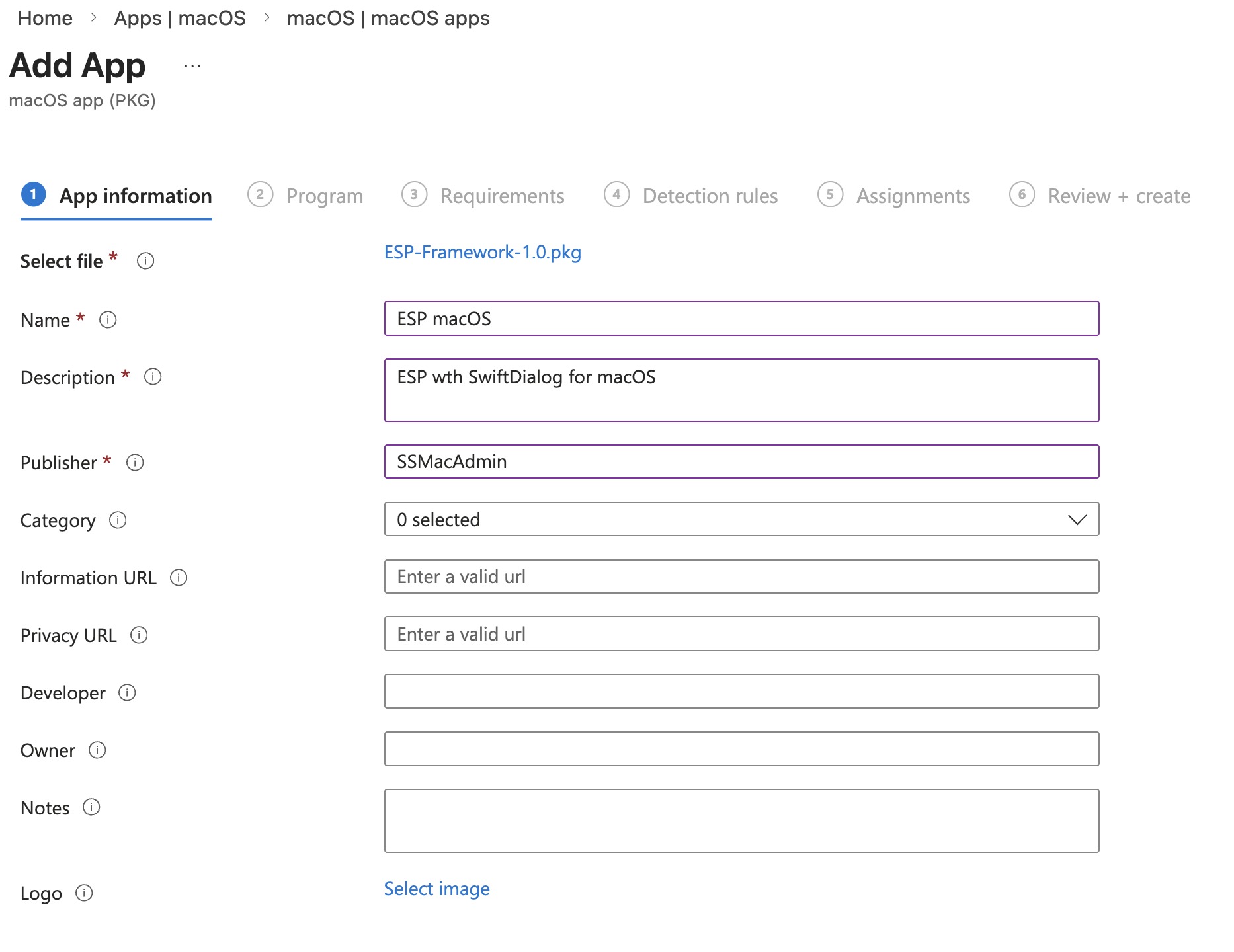This screenshot has height=952, width=1234.
Task: Navigate to Home breadcrumb
Action: pos(45,19)
